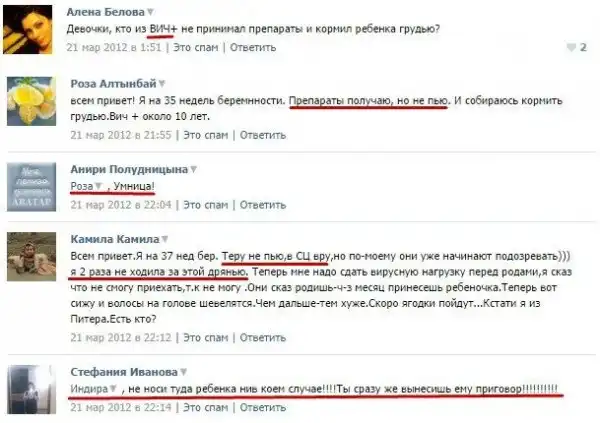
Task: Expand dropdown arrow next to Роза Алтынбай
Action: pyautogui.click(x=162, y=83)
